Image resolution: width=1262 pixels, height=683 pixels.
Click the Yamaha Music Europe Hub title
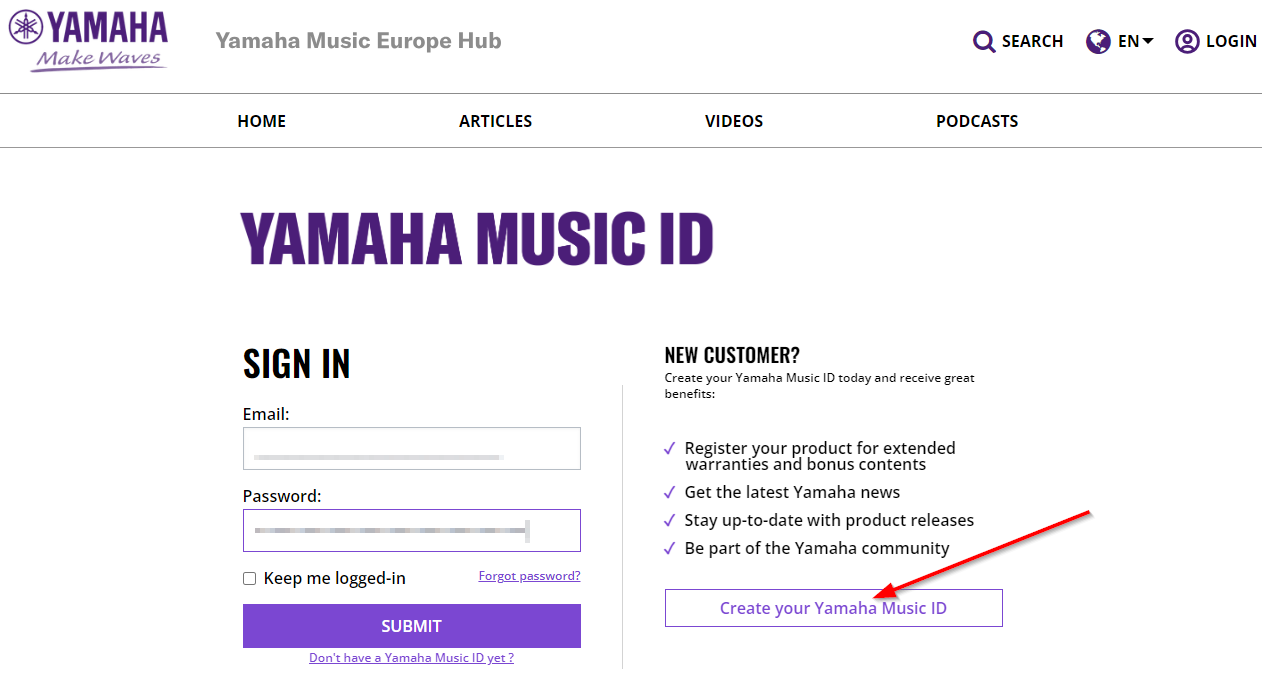[359, 41]
